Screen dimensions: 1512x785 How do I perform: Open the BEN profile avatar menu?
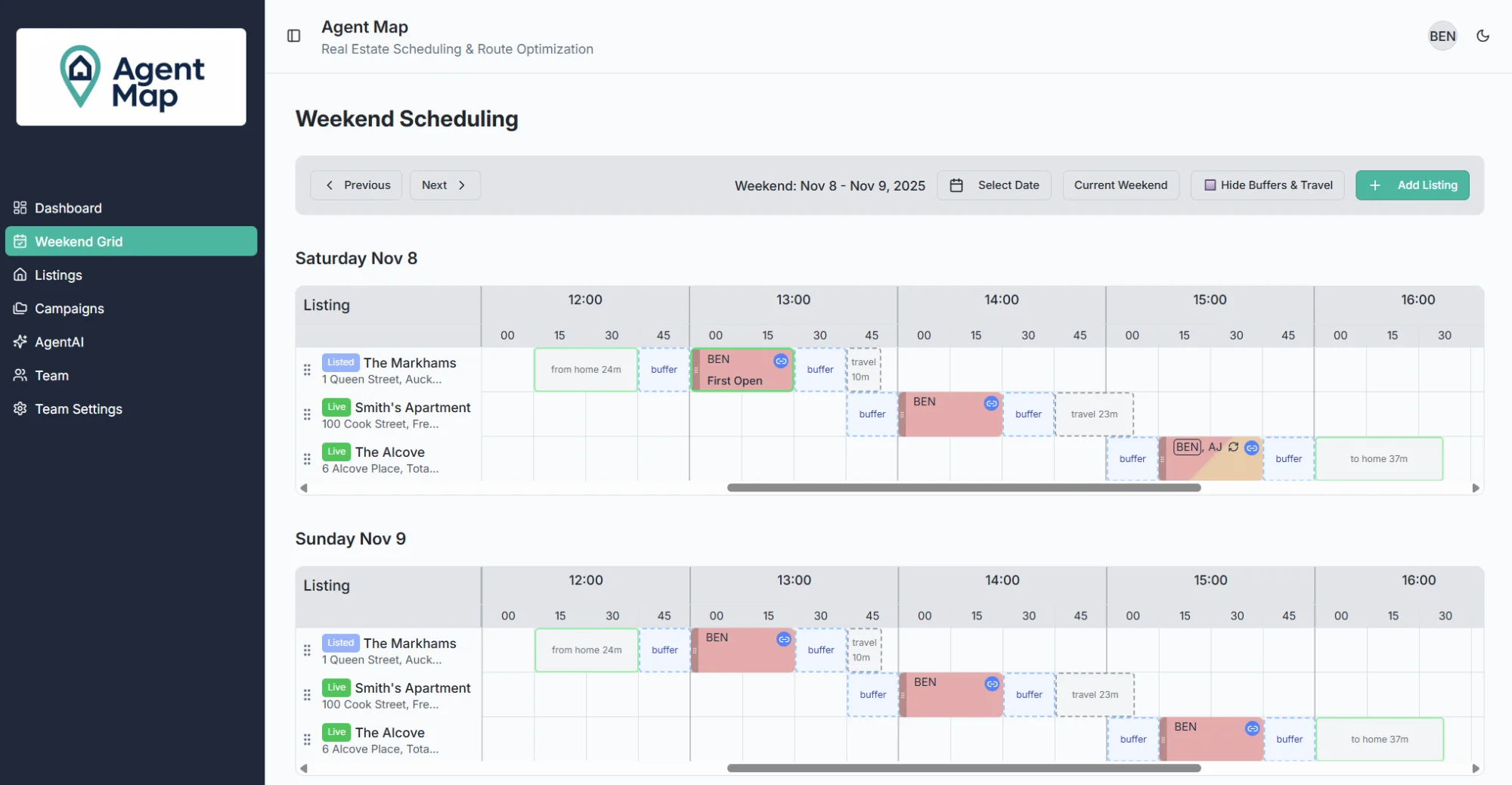(1442, 36)
